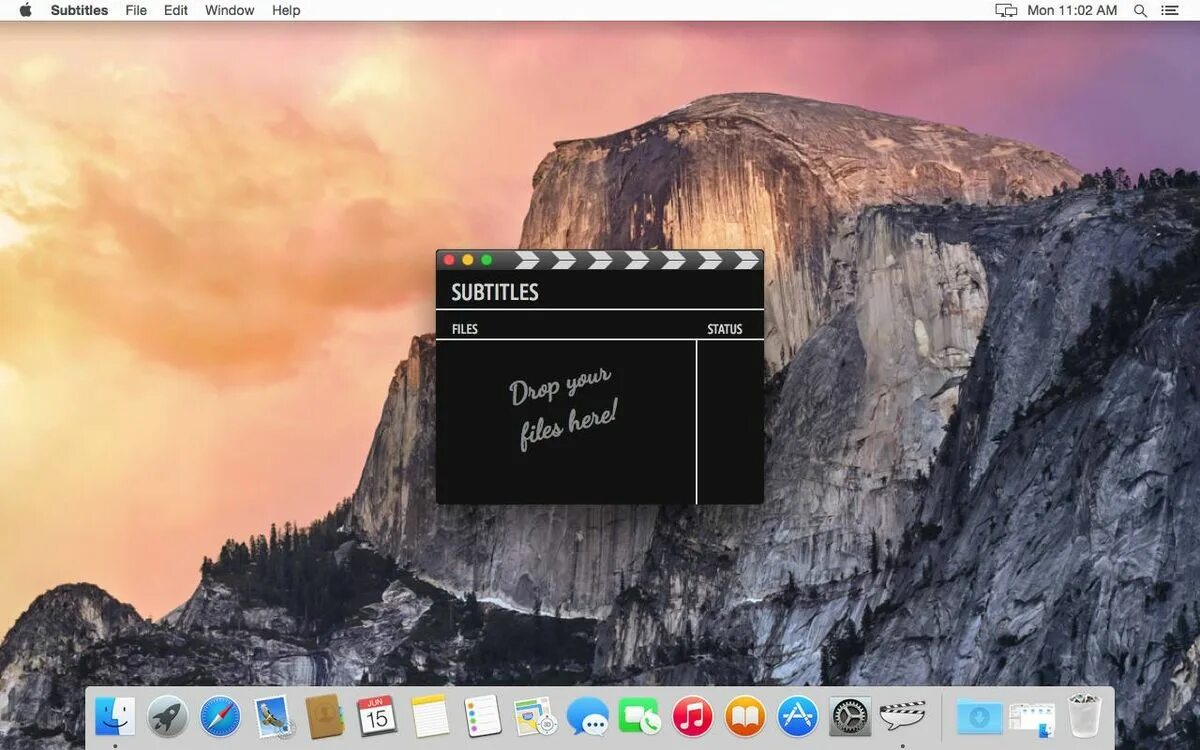Open Messages speech bubble in dock
Image resolution: width=1200 pixels, height=750 pixels.
(588, 716)
